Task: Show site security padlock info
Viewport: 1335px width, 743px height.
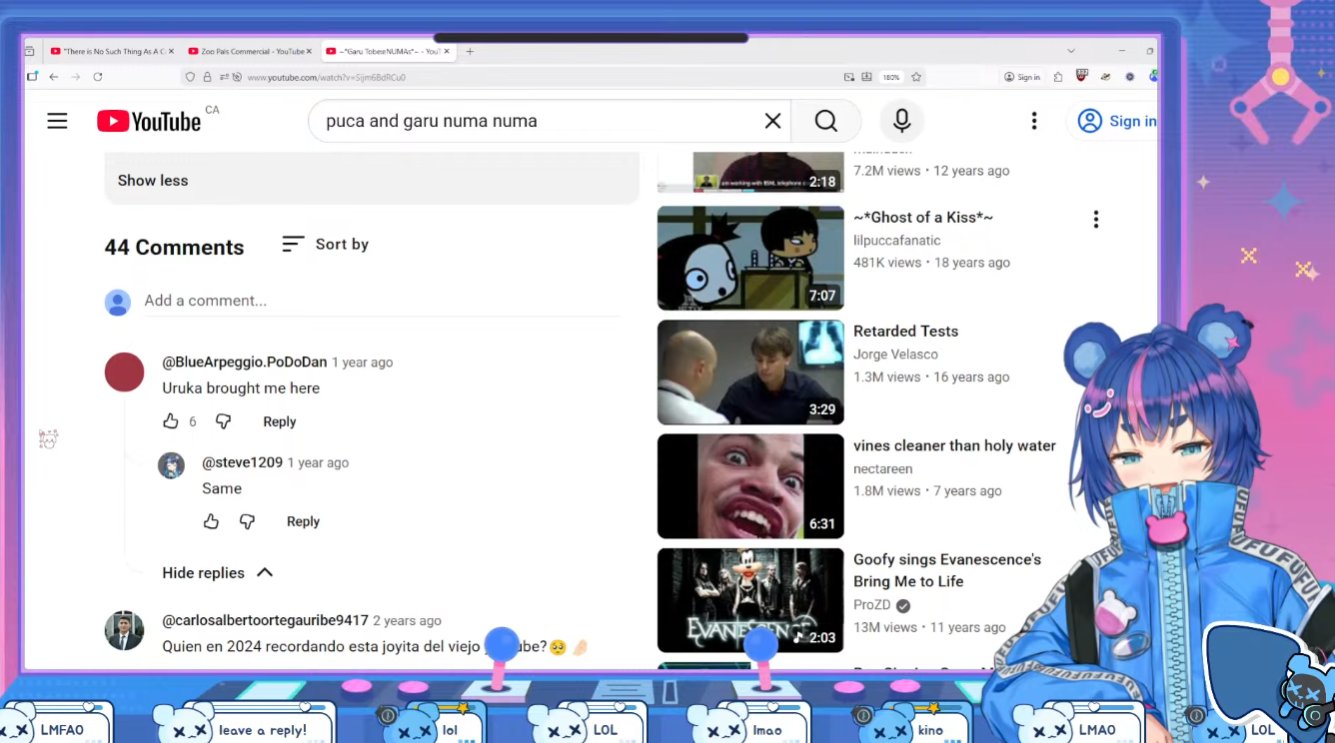Action: point(207,77)
